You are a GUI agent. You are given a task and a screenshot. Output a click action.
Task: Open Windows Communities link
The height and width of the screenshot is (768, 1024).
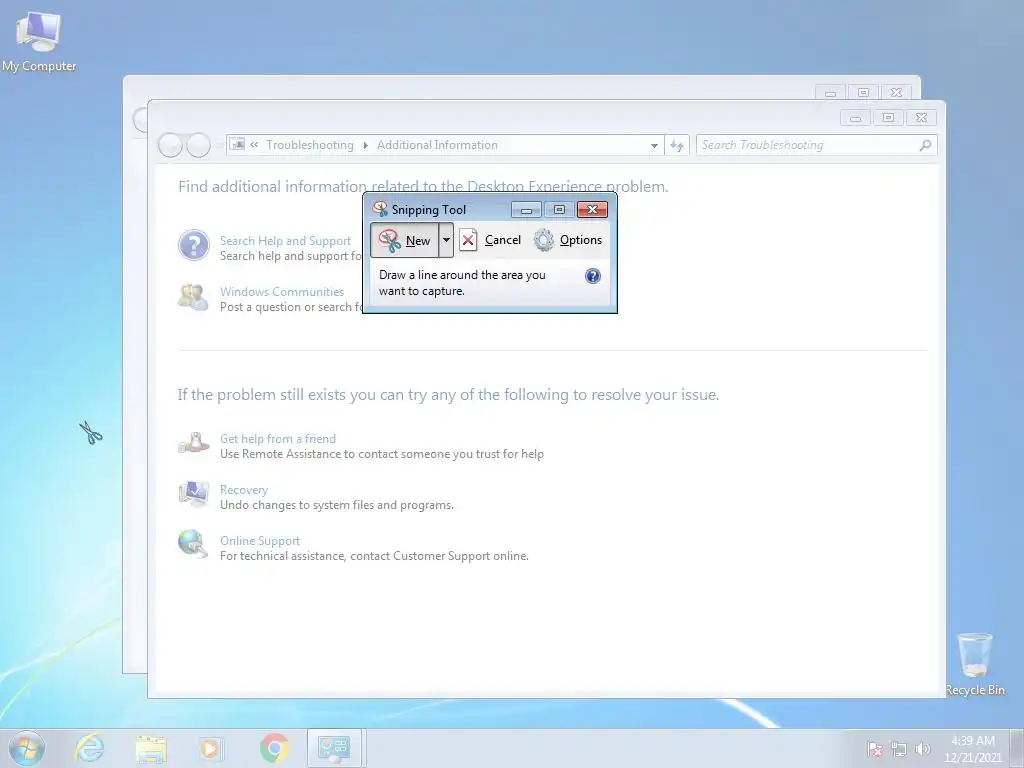tap(281, 292)
